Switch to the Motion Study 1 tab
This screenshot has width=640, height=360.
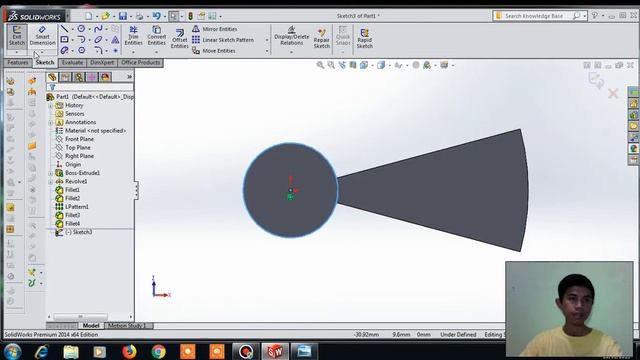126,325
